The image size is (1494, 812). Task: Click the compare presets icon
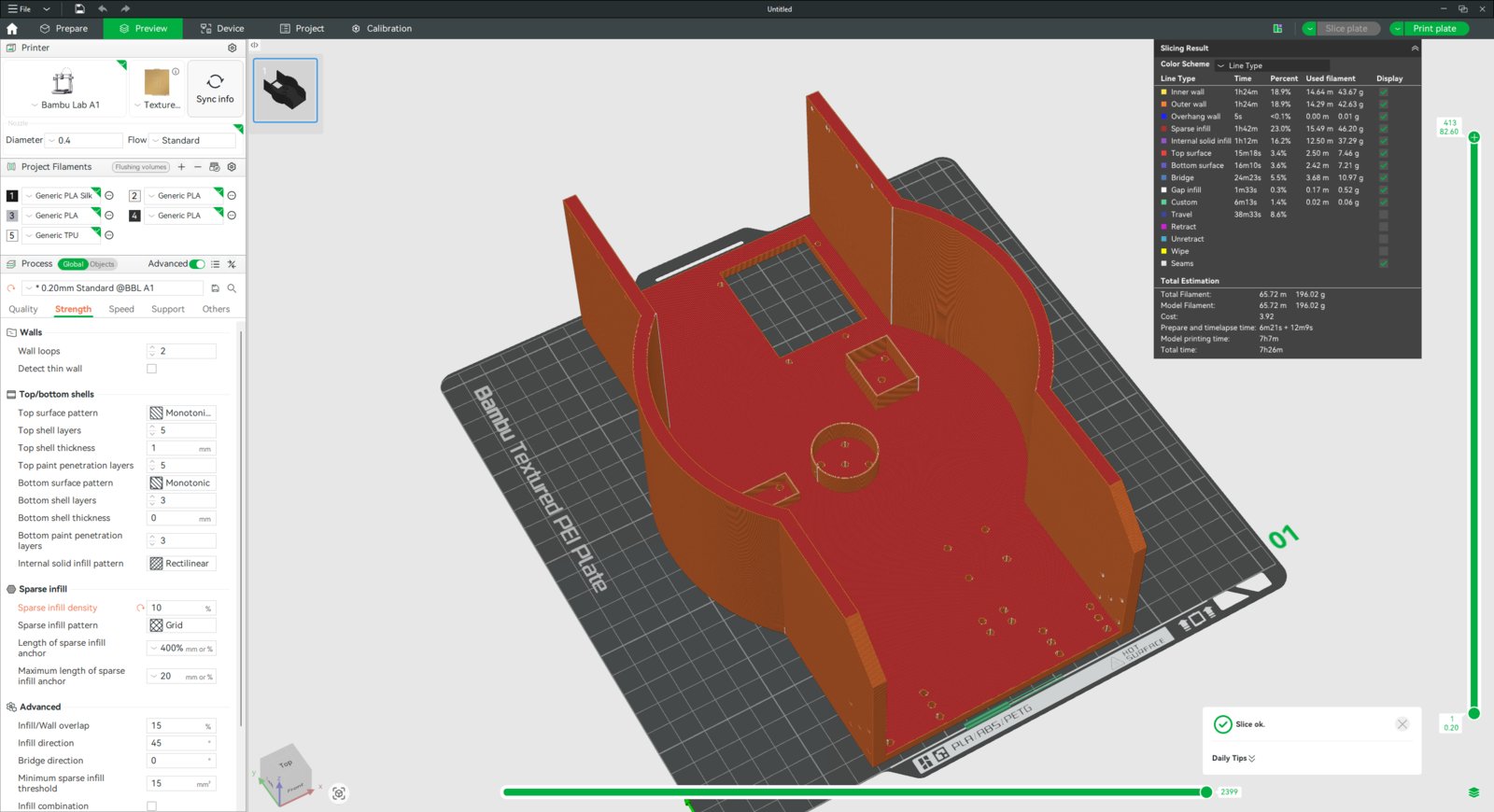[232, 264]
